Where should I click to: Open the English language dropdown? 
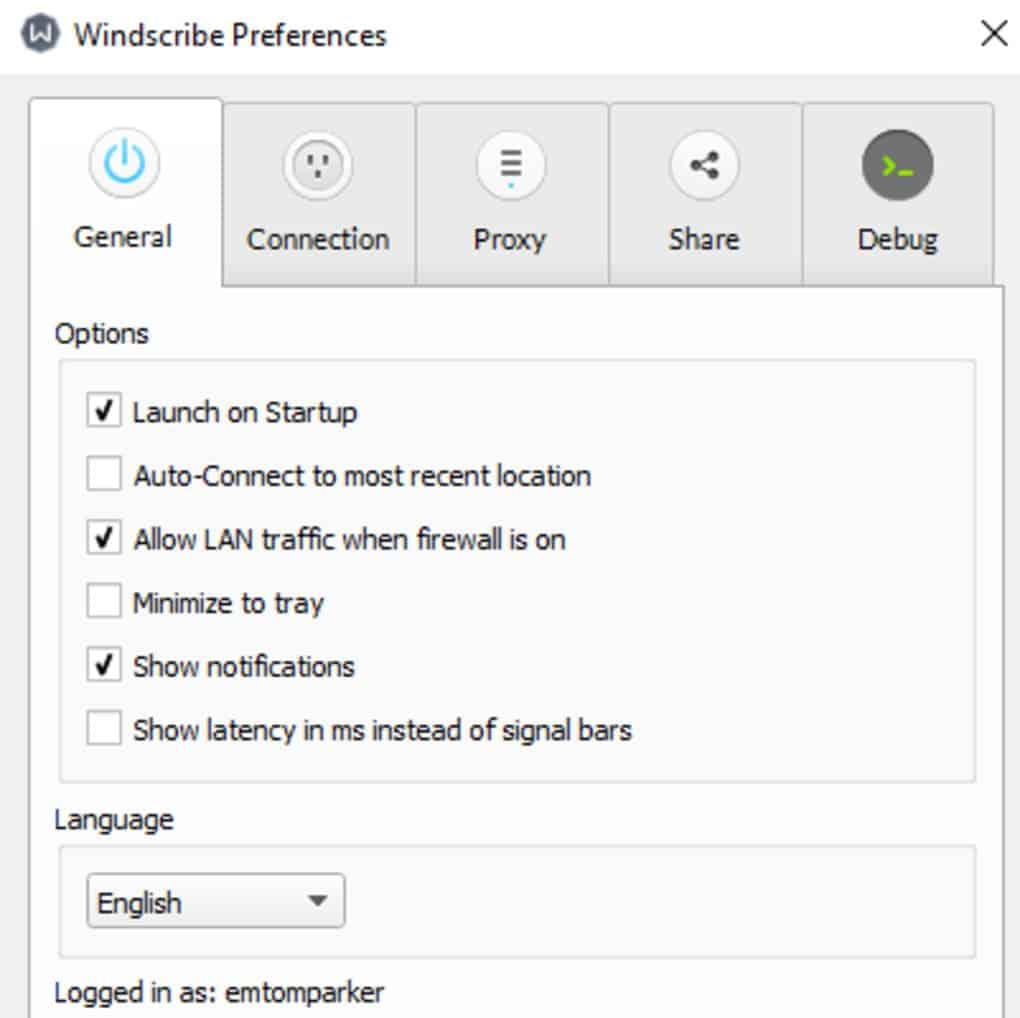pyautogui.click(x=215, y=902)
